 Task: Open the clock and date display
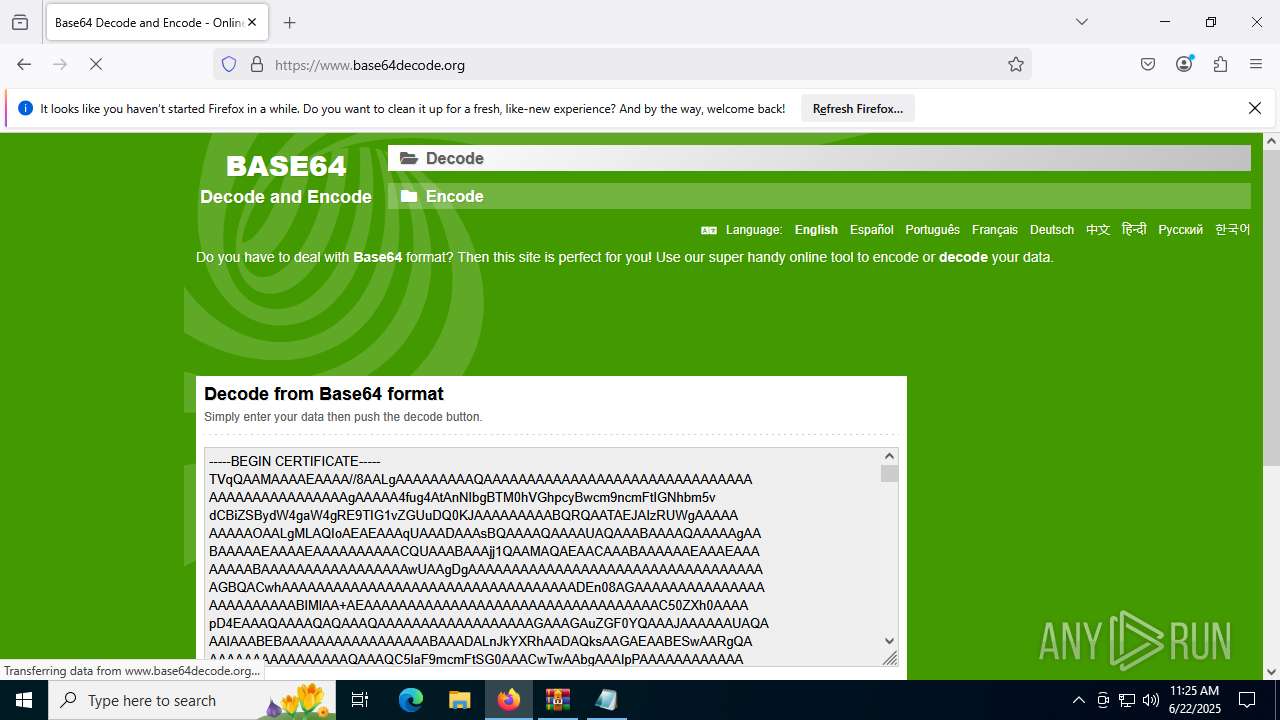click(1194, 700)
